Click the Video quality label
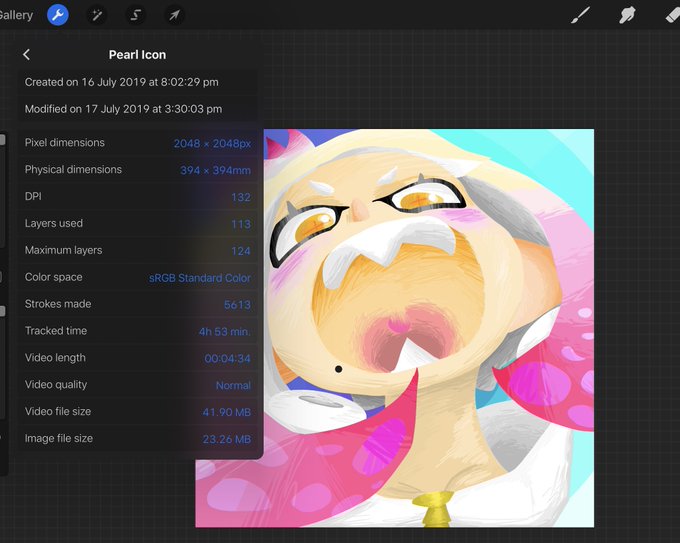Screen dimensions: 680x543 point(56,385)
